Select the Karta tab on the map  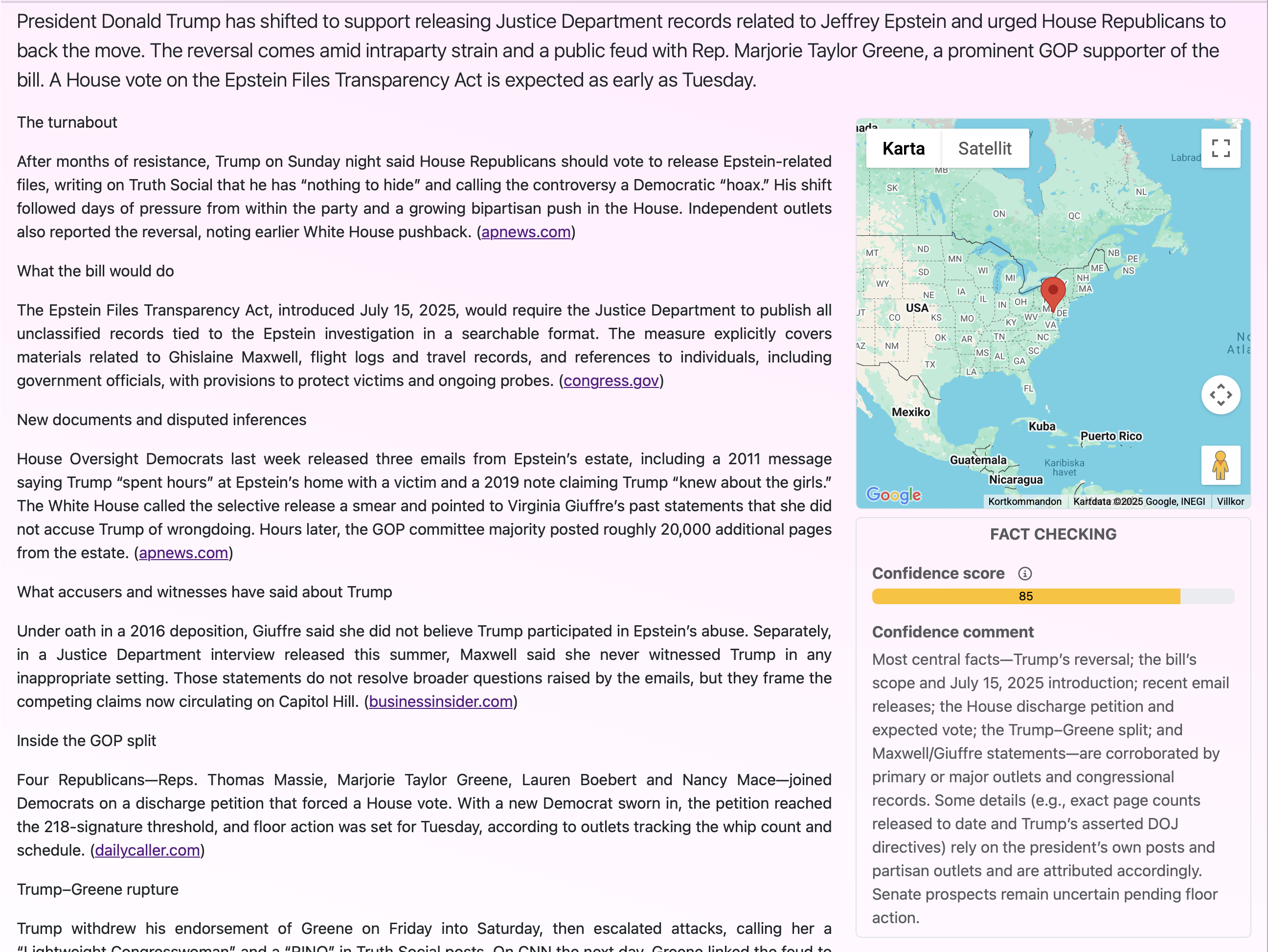(x=904, y=148)
